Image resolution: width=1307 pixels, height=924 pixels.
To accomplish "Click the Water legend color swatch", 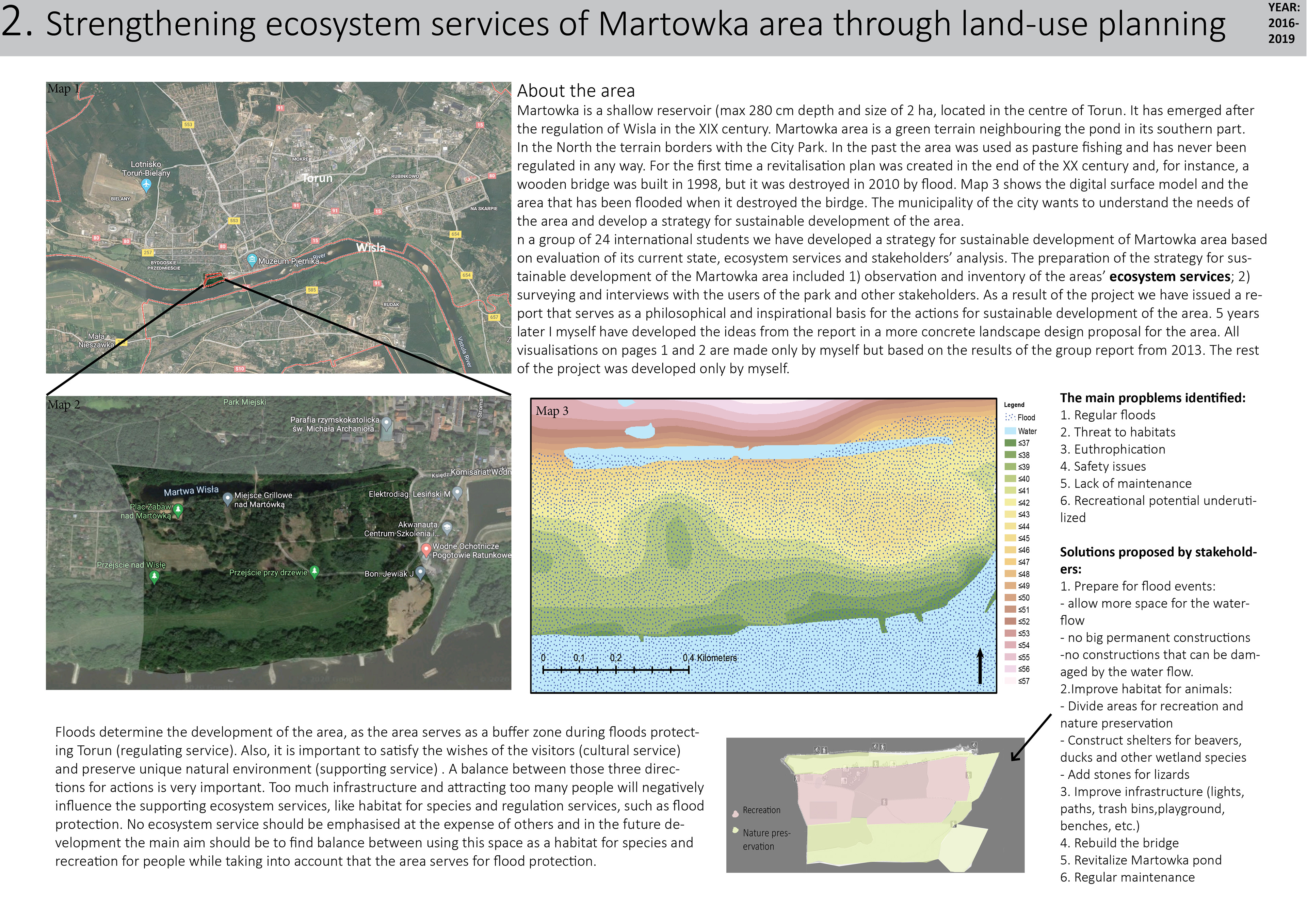I will [x=1011, y=431].
